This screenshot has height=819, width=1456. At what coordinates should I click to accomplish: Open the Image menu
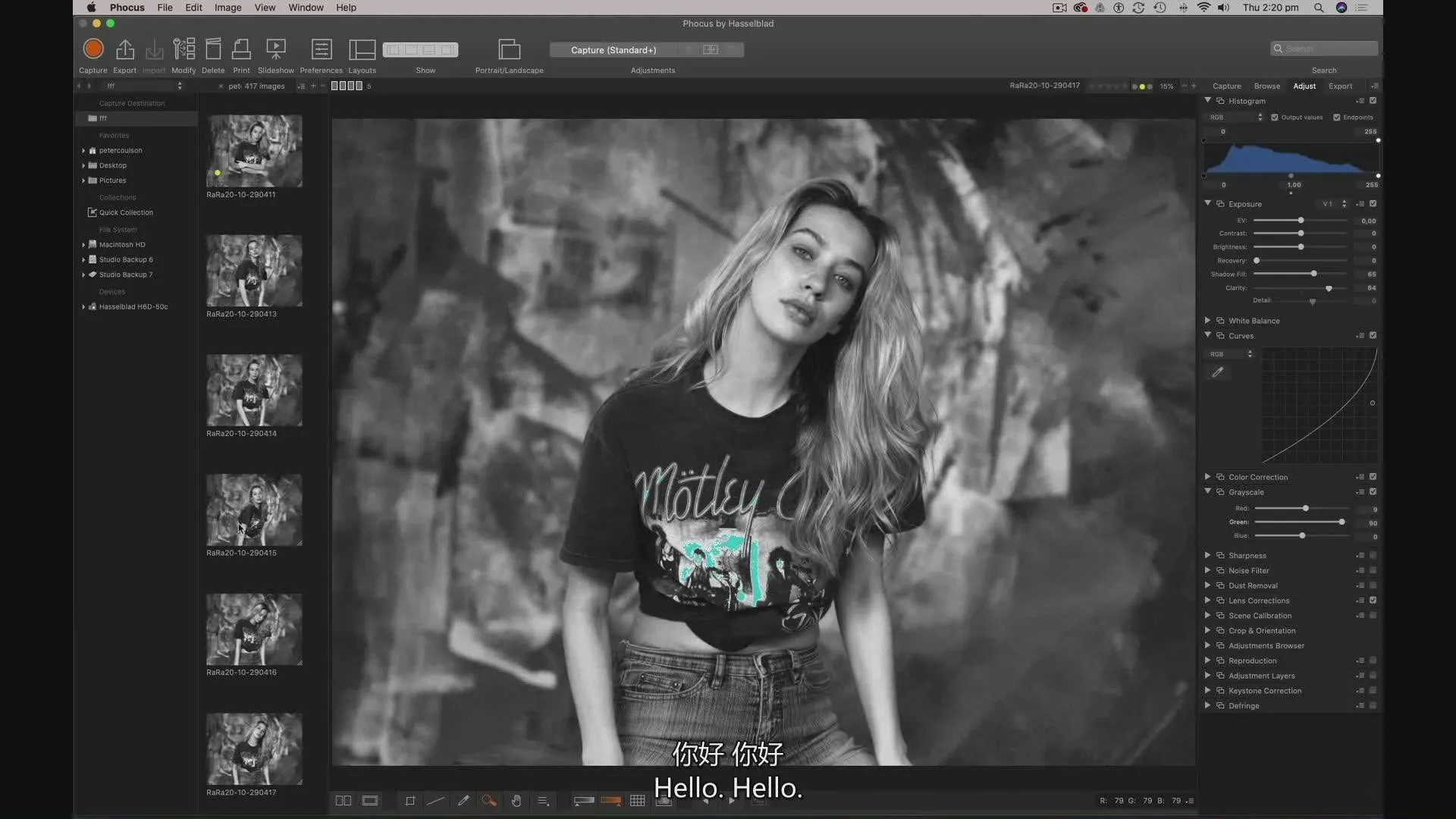227,8
